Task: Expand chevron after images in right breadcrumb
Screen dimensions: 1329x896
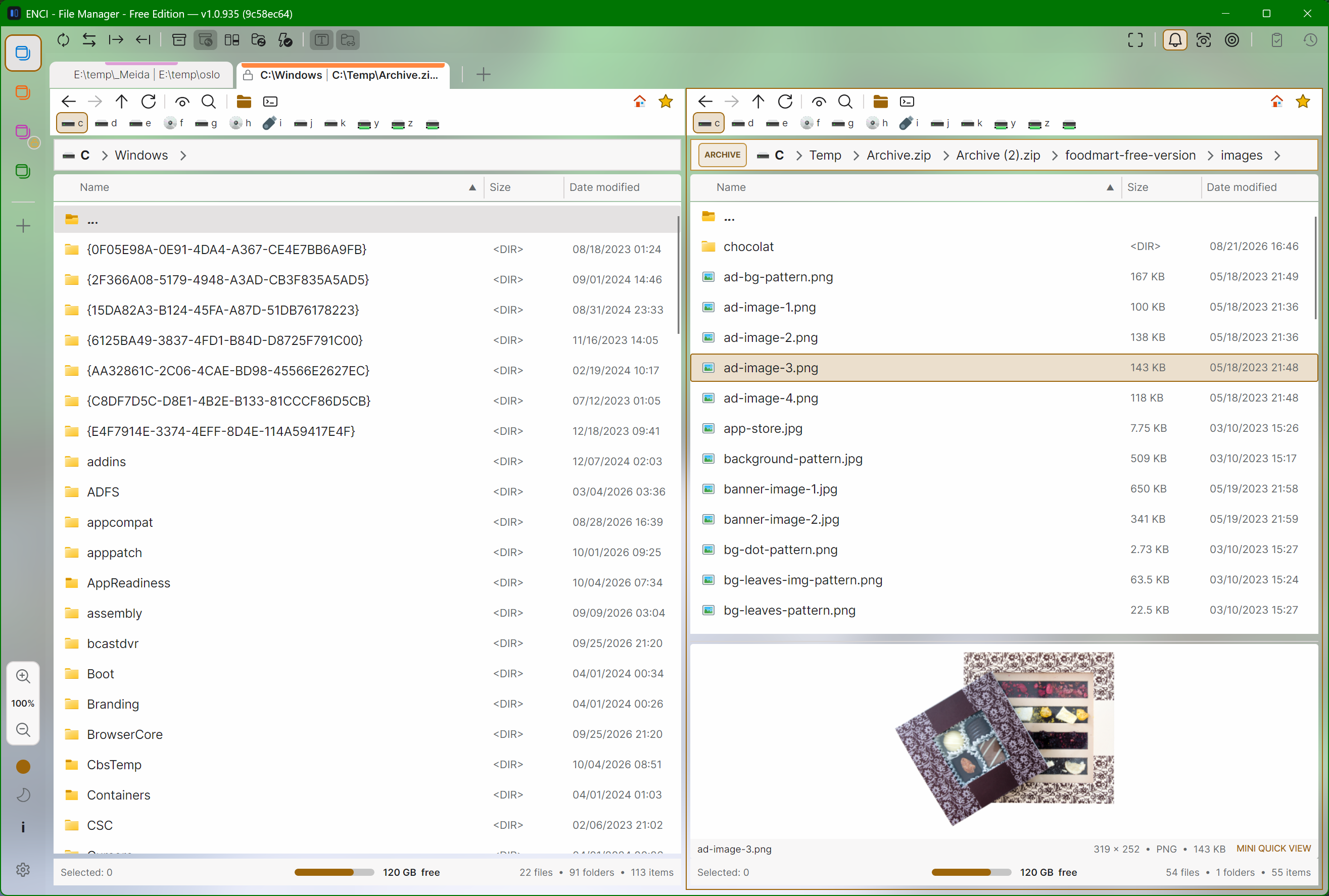Action: click(x=1277, y=156)
